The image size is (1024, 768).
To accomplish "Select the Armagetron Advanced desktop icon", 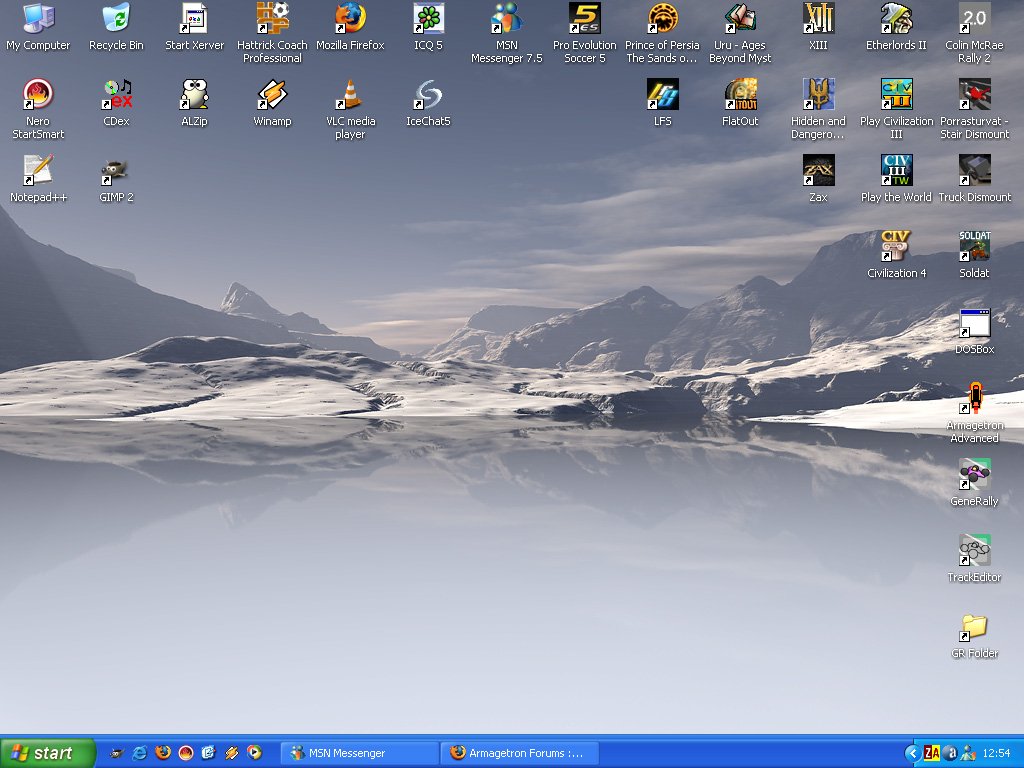I will 974,400.
